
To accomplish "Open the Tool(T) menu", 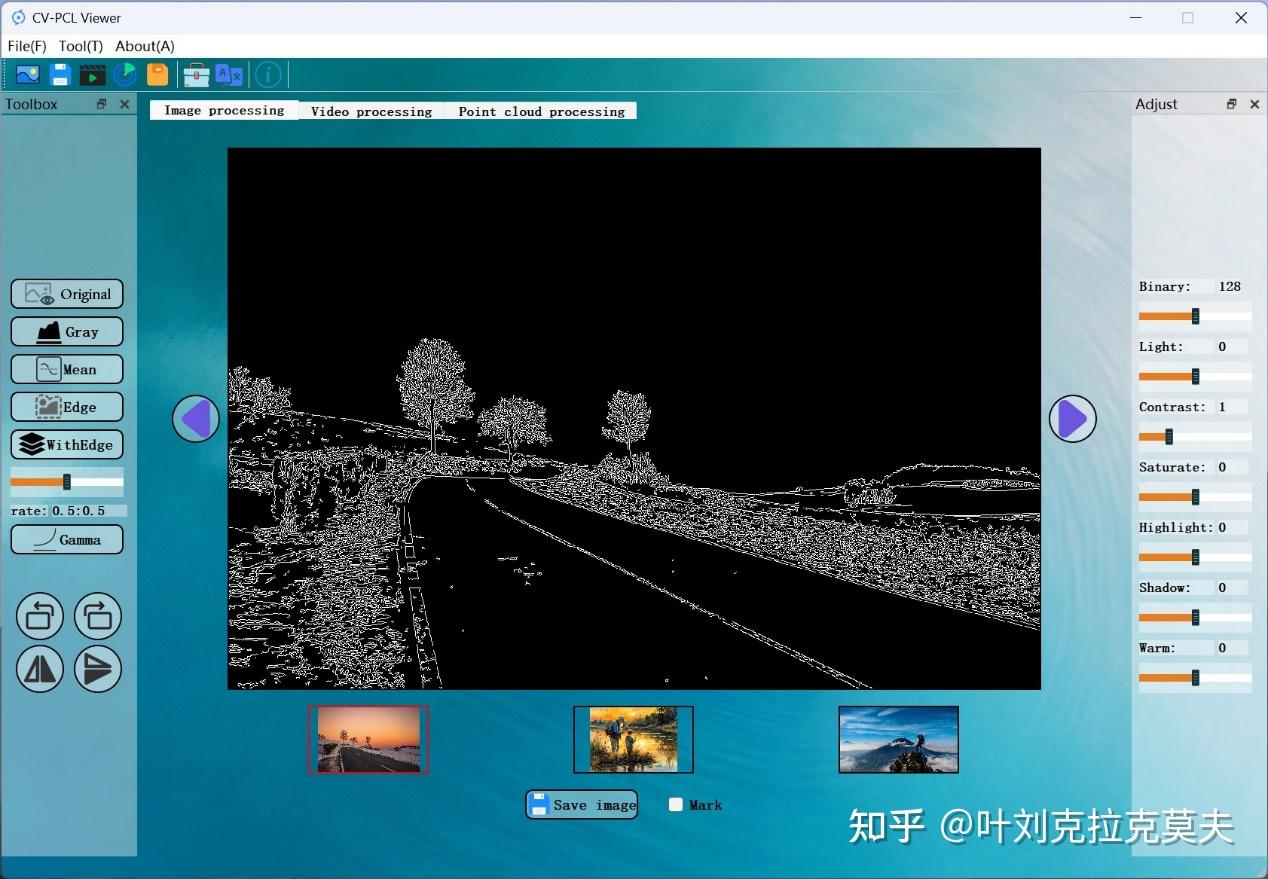I will click(x=80, y=46).
